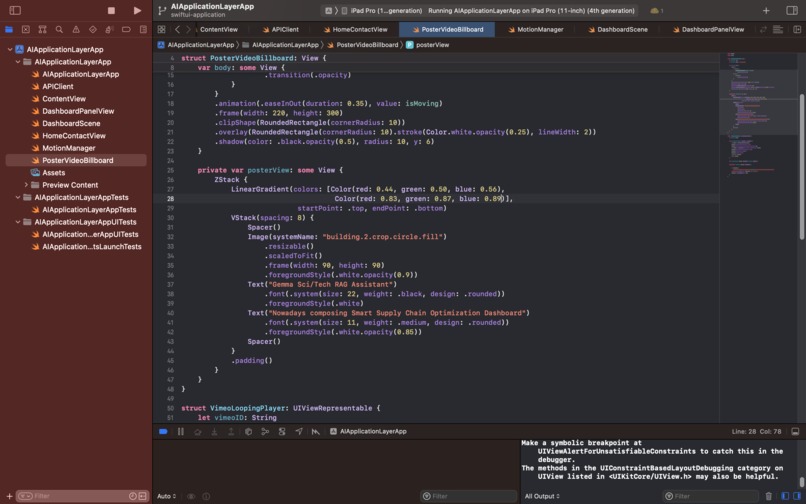Click the Step Over debug button
This screenshot has height=504, width=806.
[x=197, y=431]
